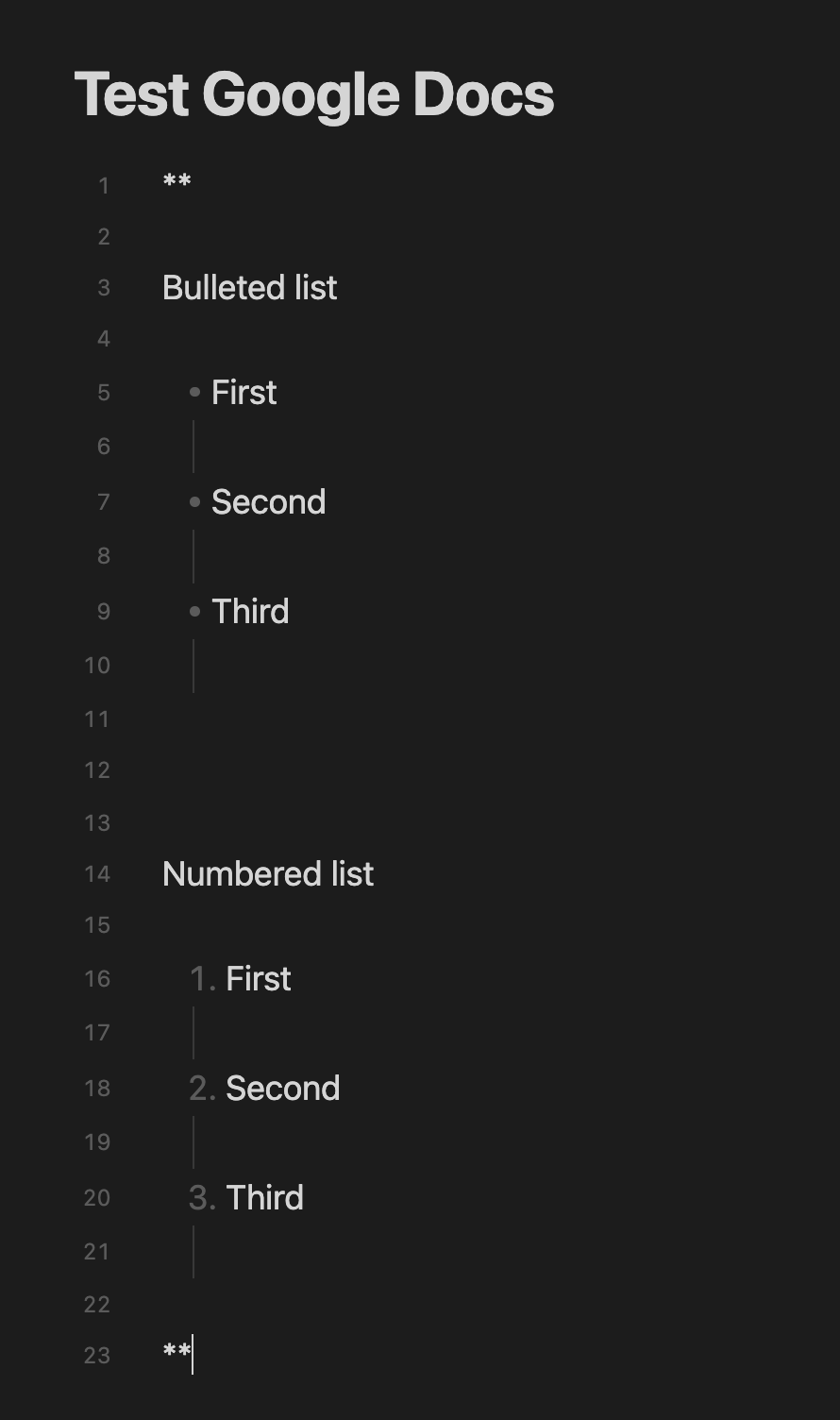Click line number 3 in gutter
The width and height of the screenshot is (840, 1420).
104,287
